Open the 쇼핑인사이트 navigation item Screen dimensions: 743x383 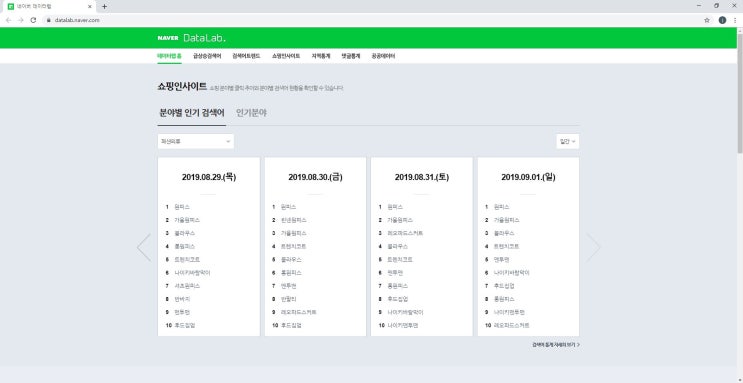click(x=286, y=56)
